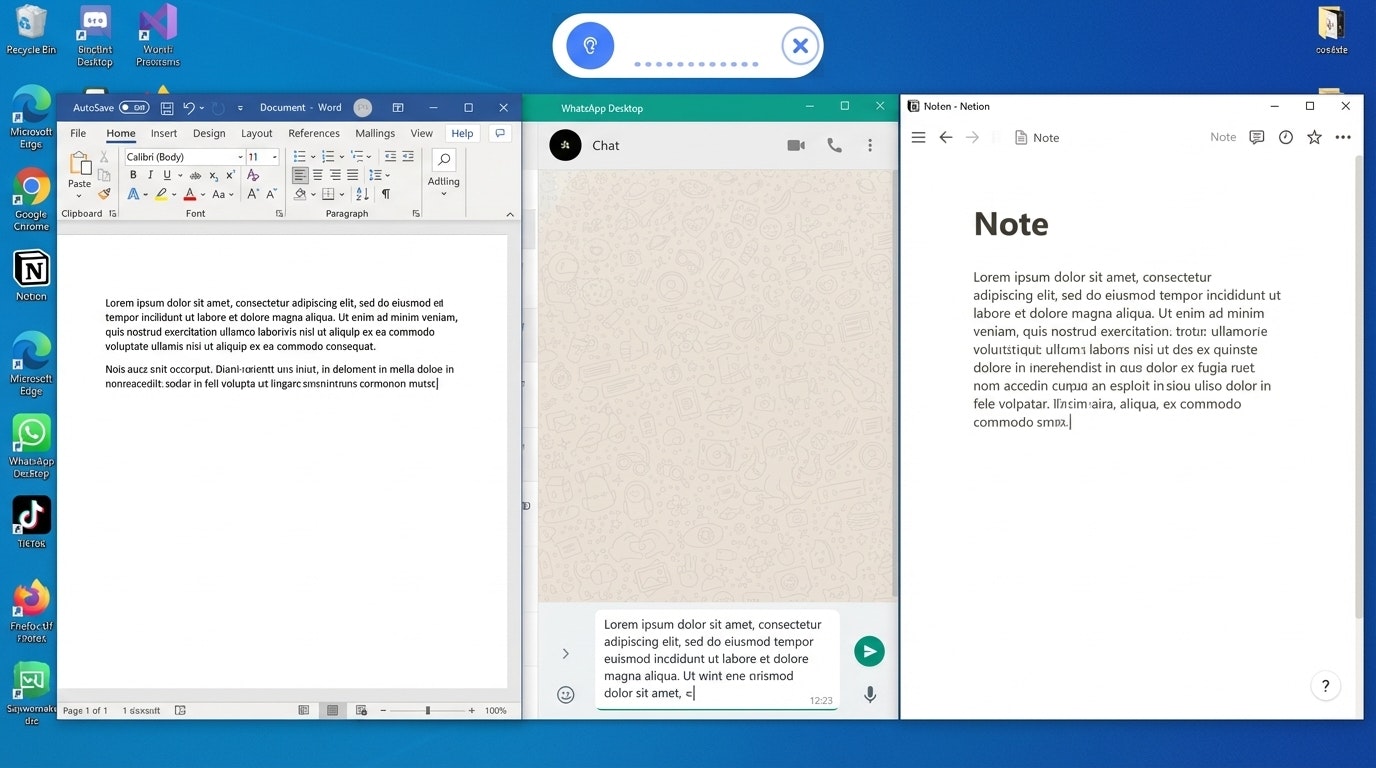
Task: Switch to the References ribbon tab
Action: 314,132
